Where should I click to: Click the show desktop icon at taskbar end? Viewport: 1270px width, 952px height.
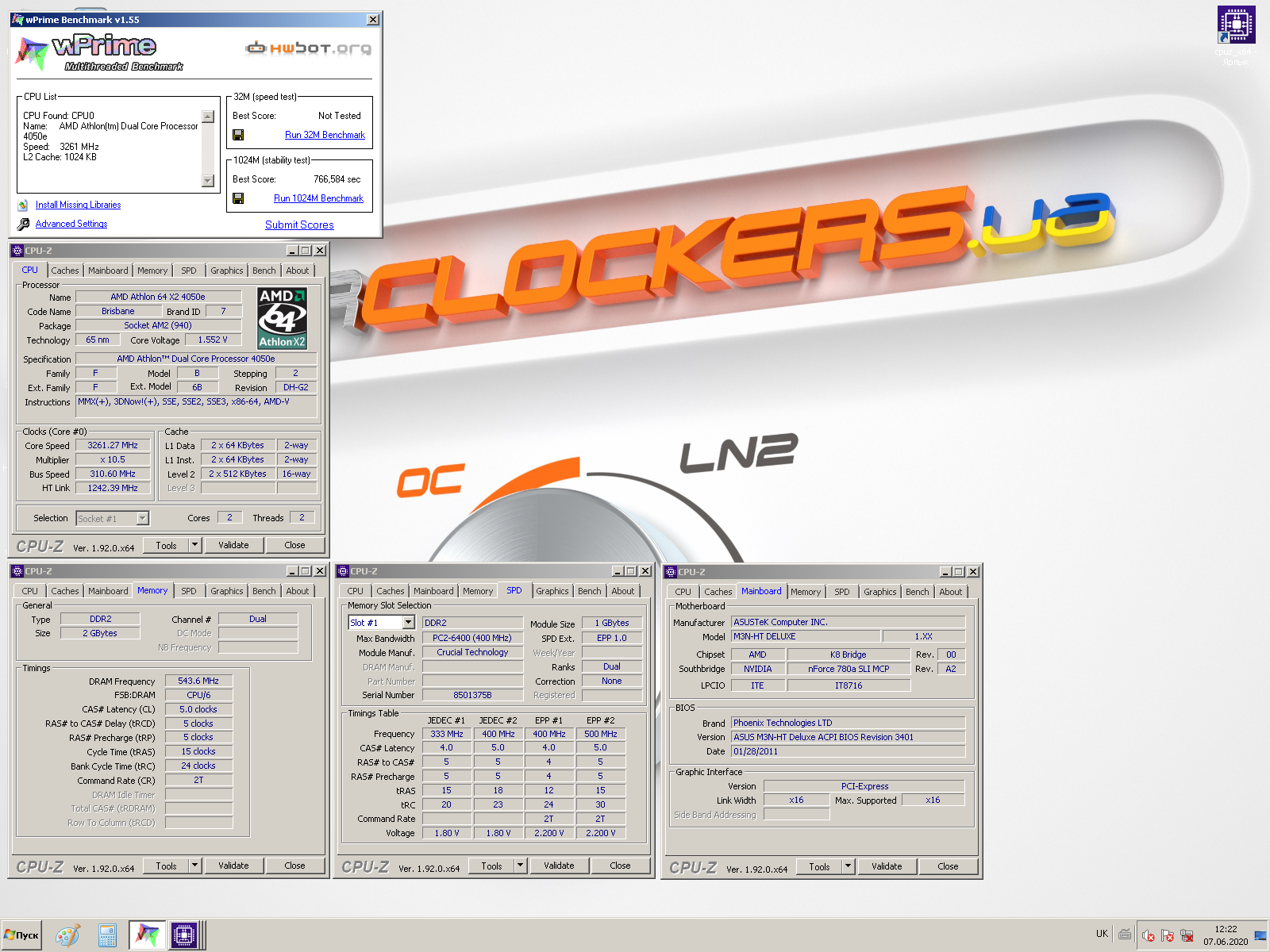(1260, 935)
